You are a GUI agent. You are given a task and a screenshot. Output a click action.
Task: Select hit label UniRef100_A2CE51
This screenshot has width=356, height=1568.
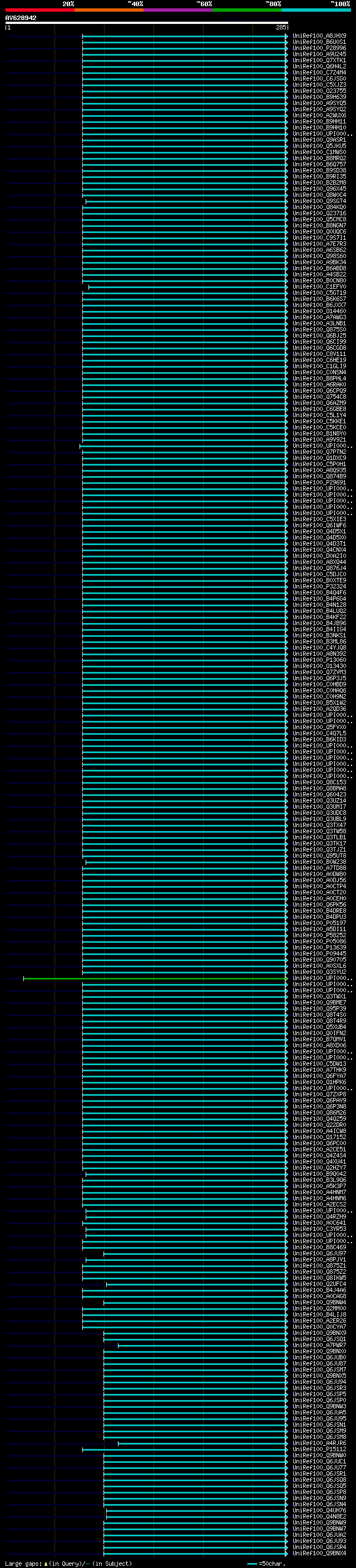click(x=319, y=1149)
